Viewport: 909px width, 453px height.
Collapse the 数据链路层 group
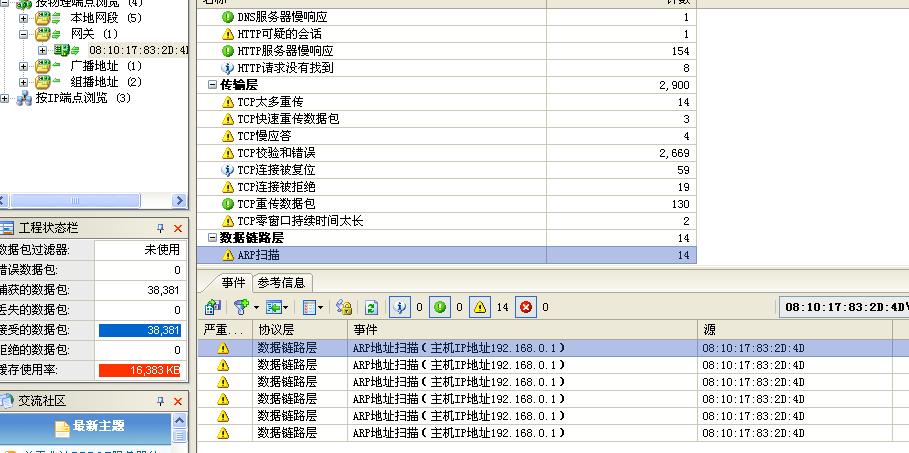212,238
